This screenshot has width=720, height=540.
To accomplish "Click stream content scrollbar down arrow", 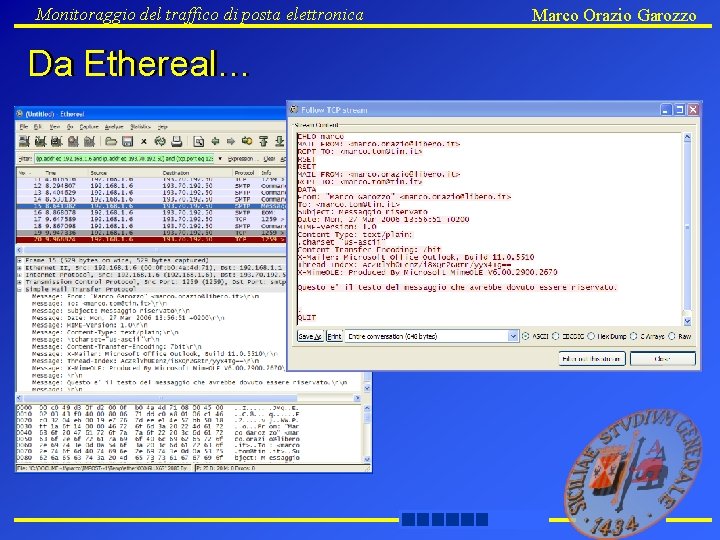I will (x=687, y=321).
